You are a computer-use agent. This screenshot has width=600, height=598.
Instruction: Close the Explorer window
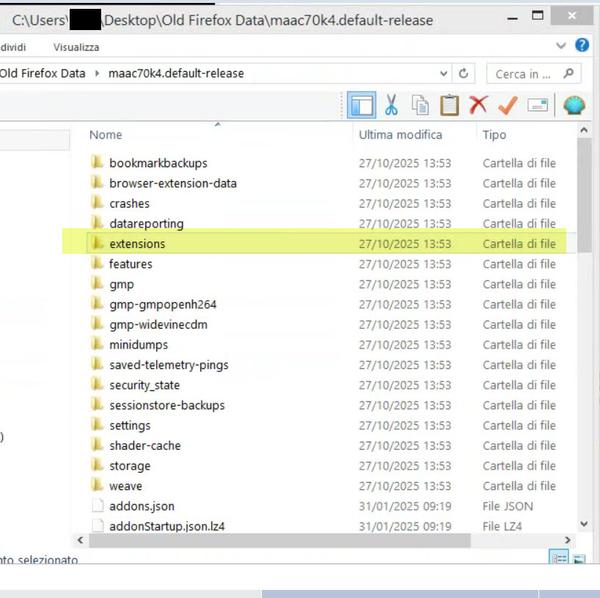click(572, 16)
